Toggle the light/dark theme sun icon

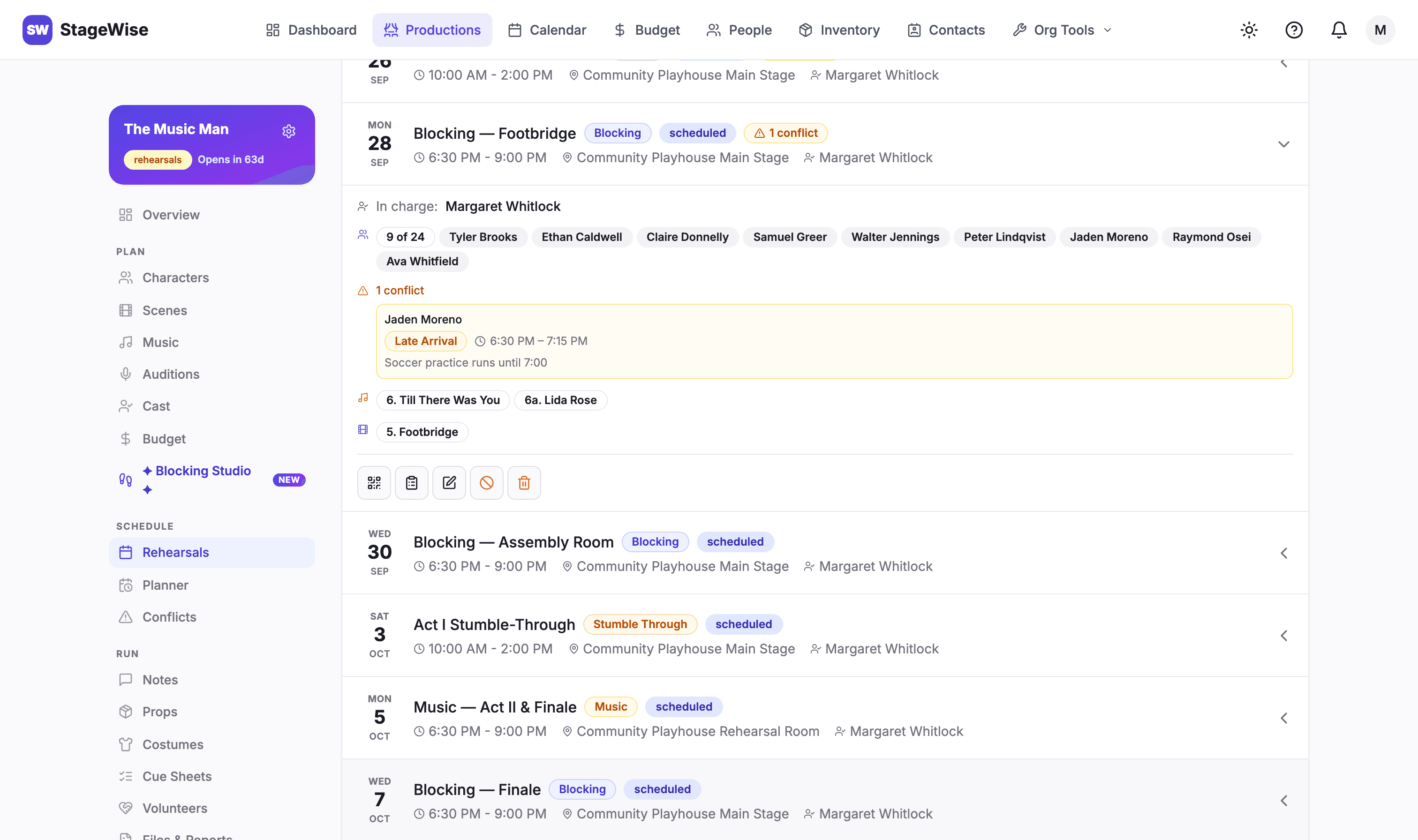click(1249, 30)
